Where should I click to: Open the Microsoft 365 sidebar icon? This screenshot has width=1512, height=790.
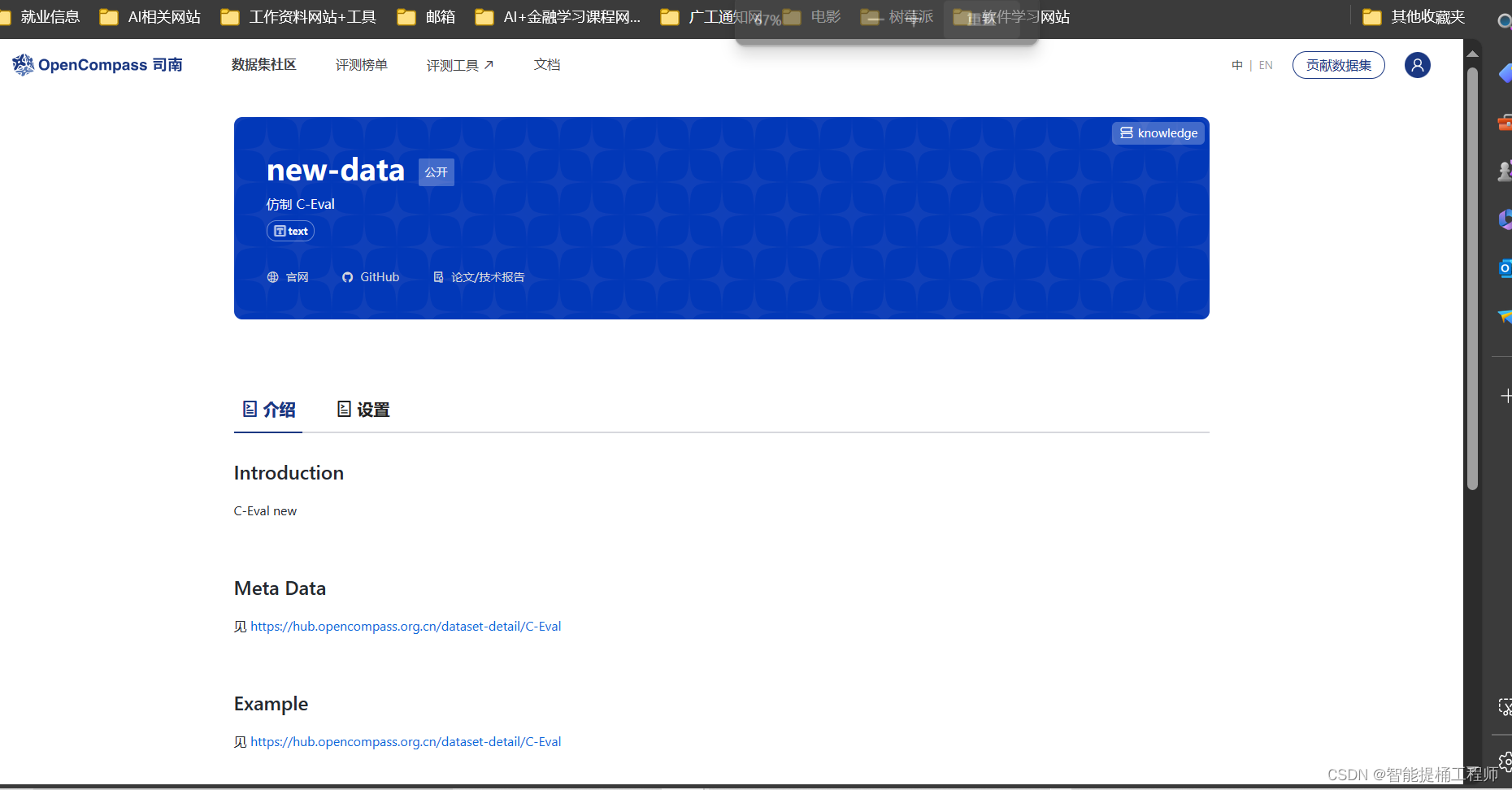coord(1505,219)
